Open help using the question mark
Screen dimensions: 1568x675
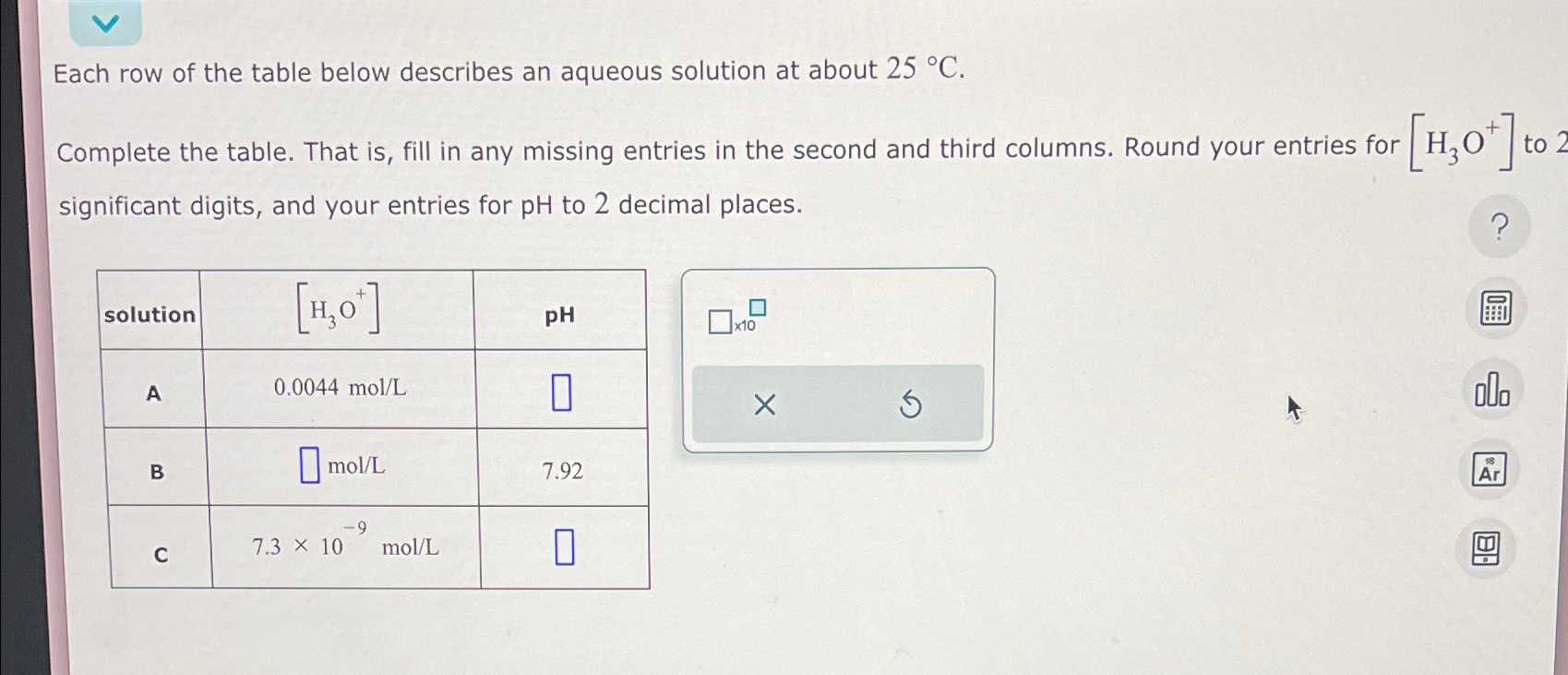click(x=1497, y=224)
